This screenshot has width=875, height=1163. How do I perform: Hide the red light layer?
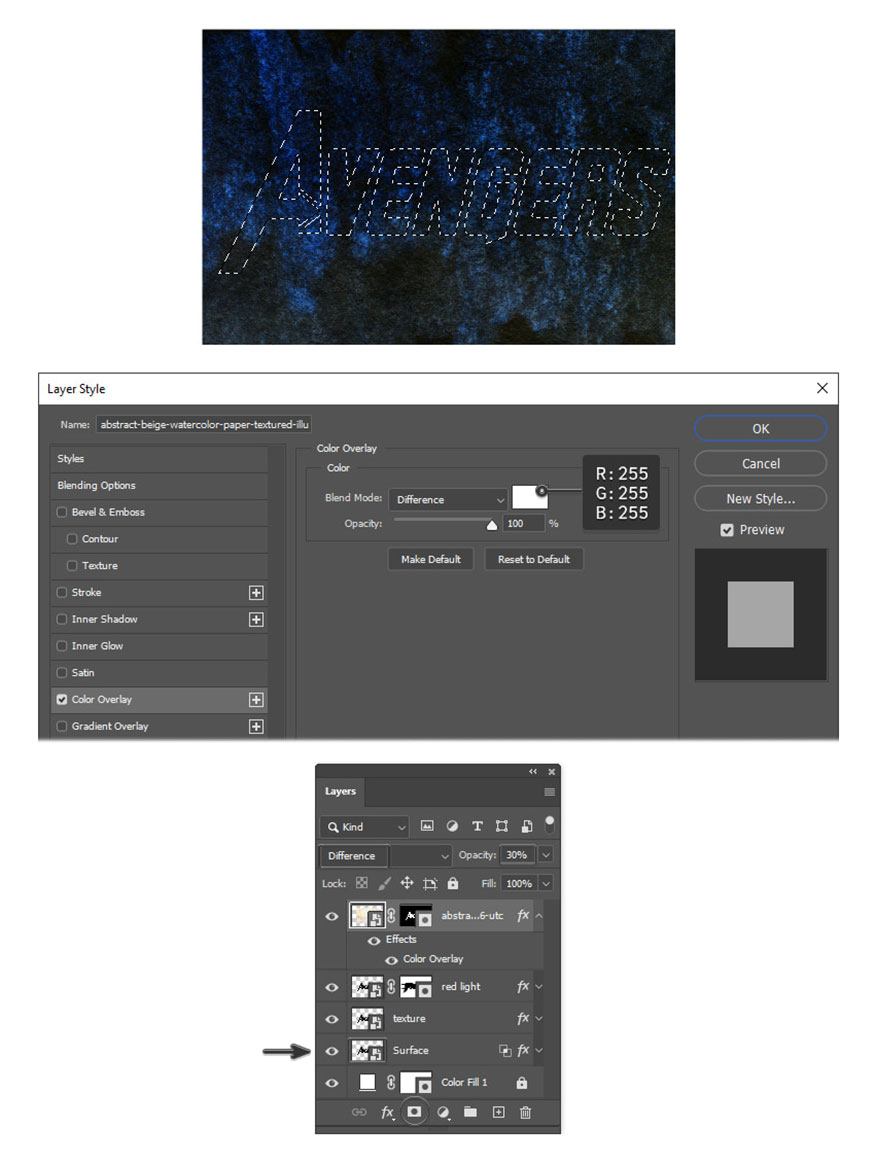tap(331, 987)
